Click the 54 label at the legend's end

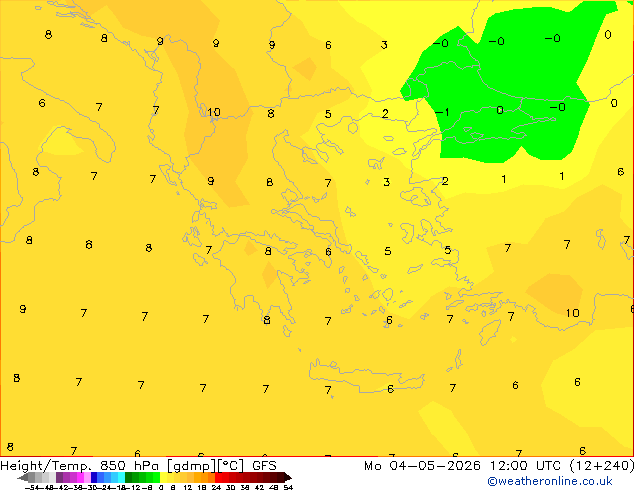(x=288, y=488)
